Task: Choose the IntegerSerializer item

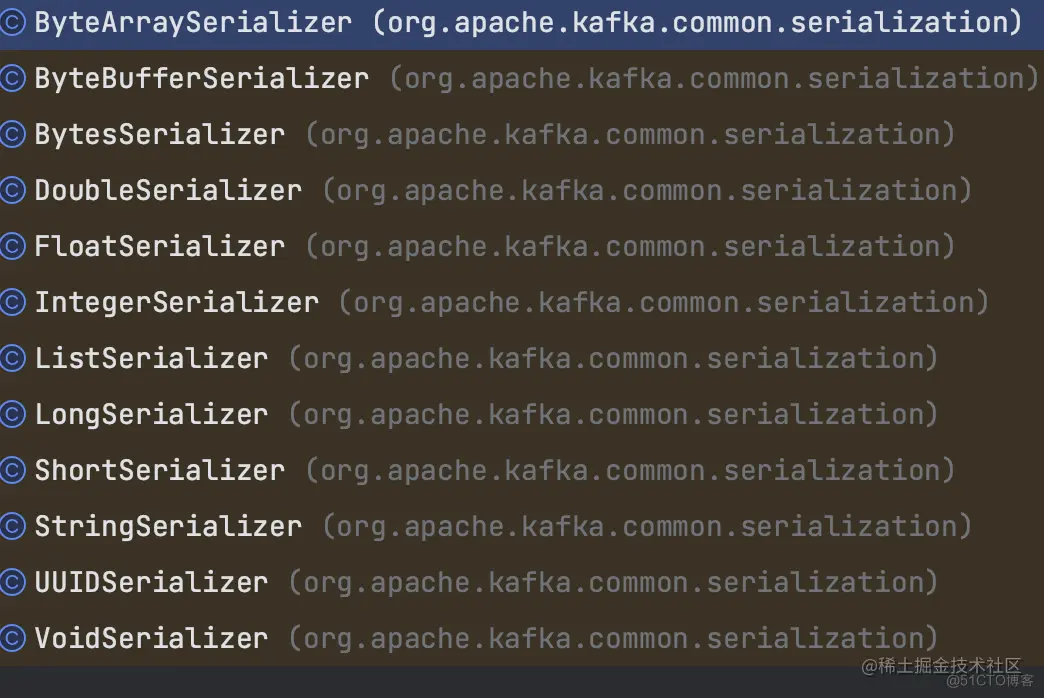Action: click(522, 302)
